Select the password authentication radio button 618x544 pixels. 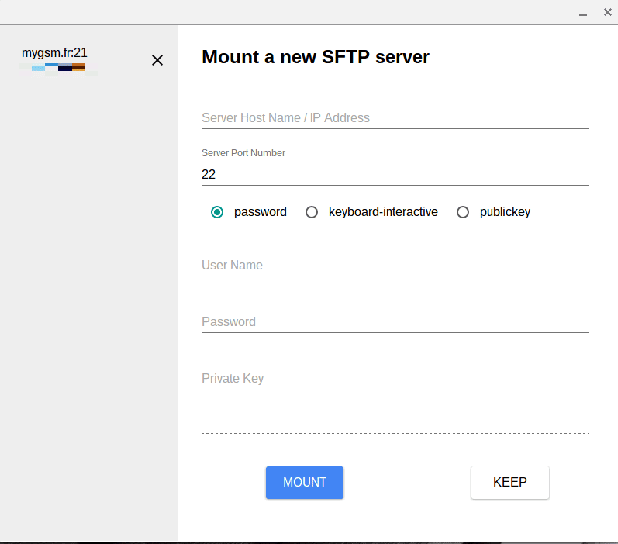click(x=217, y=212)
